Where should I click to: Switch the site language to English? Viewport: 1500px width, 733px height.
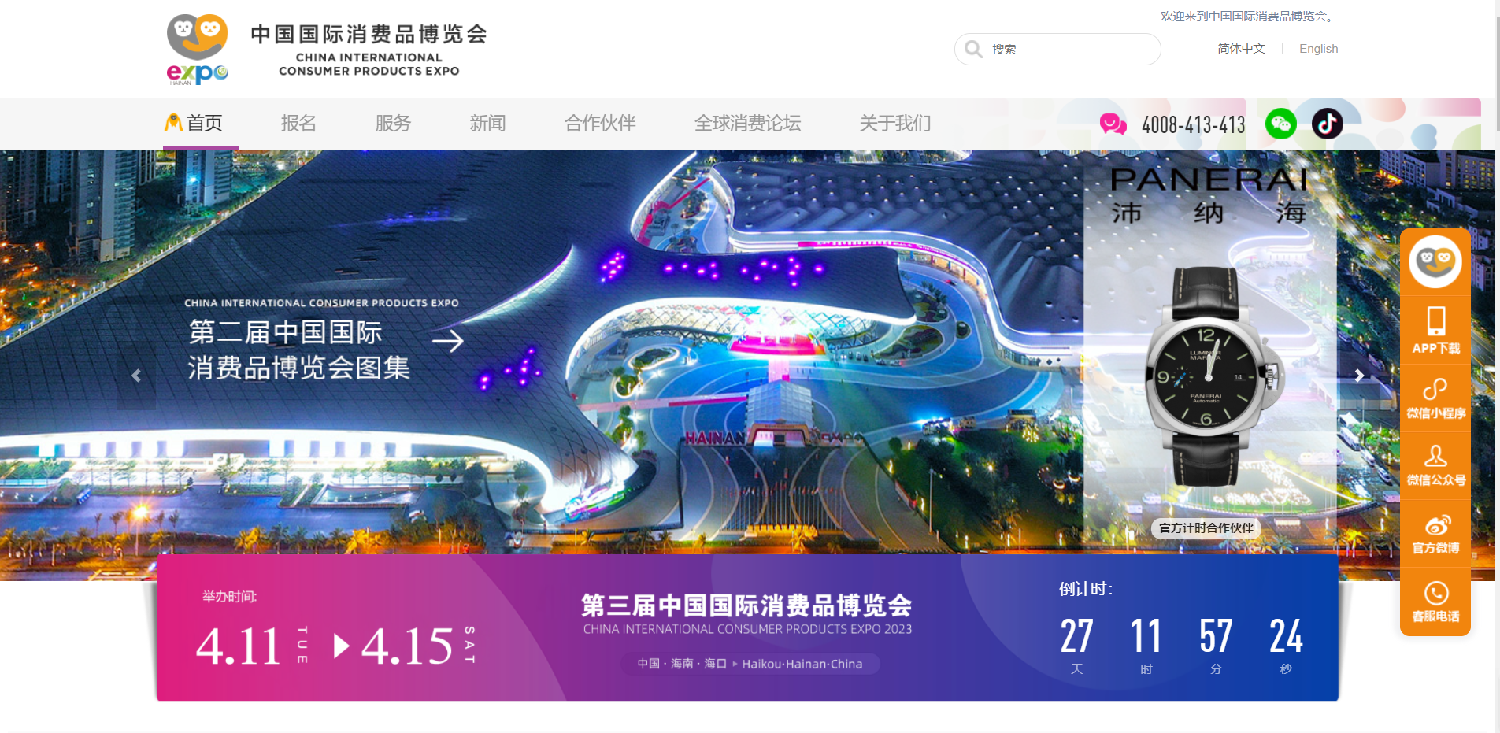(1319, 49)
